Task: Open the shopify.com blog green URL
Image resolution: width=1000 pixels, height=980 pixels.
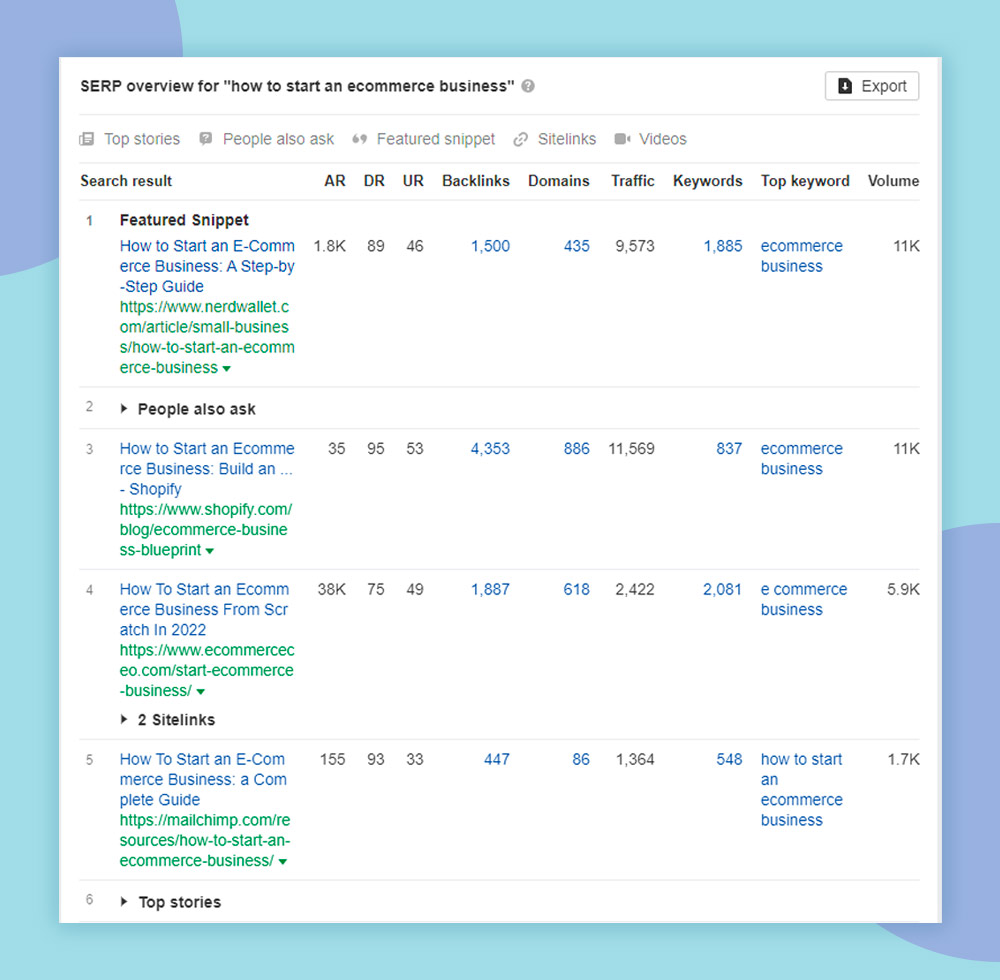Action: click(206, 530)
